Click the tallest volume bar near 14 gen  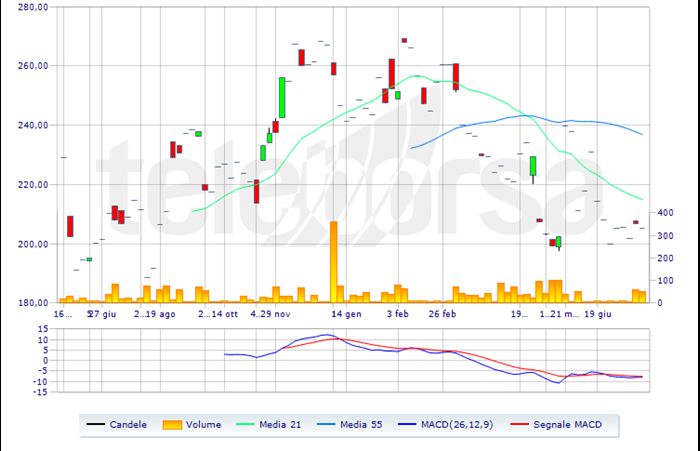pyautogui.click(x=333, y=262)
